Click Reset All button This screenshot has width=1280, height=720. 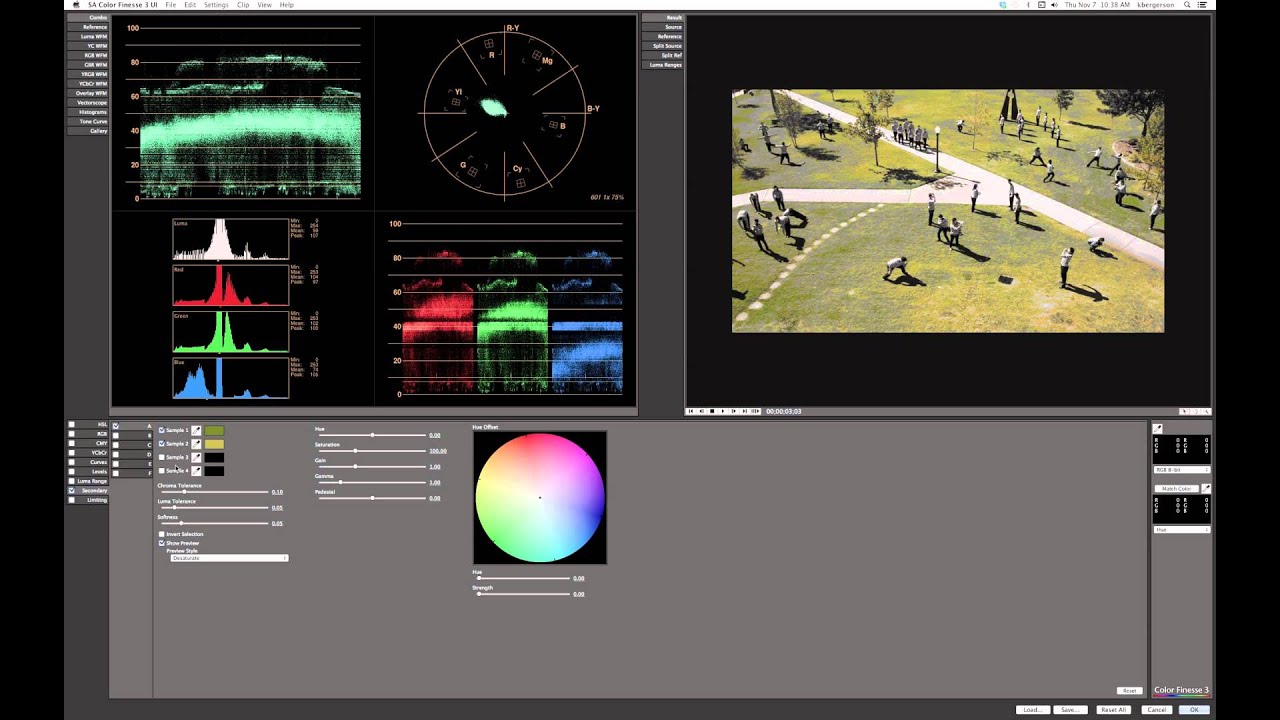click(x=1113, y=710)
